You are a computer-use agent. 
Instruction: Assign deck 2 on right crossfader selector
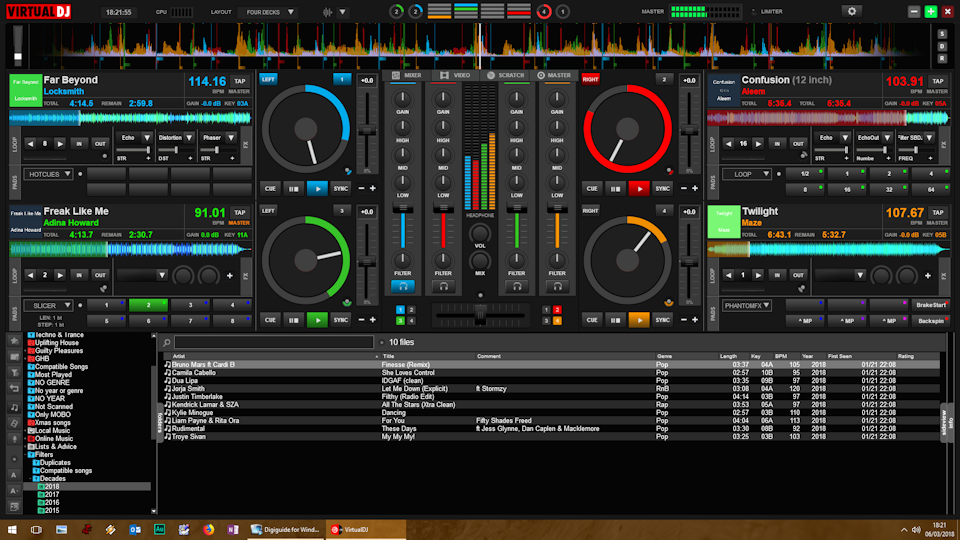point(557,310)
